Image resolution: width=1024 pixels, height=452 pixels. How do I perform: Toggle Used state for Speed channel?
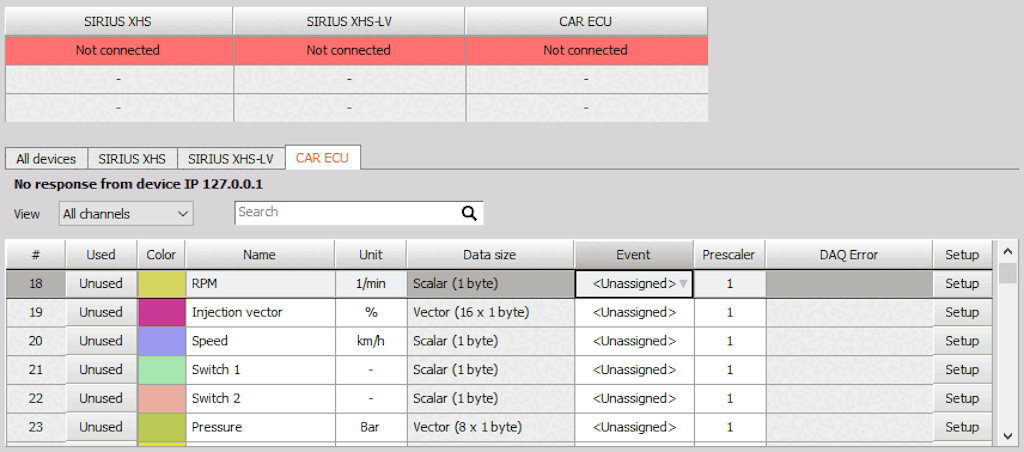pos(101,341)
